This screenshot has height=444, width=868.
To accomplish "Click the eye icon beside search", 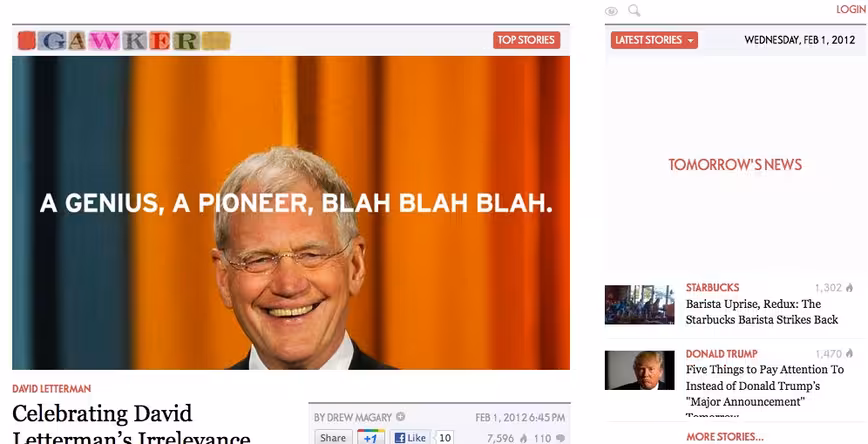I will point(611,11).
